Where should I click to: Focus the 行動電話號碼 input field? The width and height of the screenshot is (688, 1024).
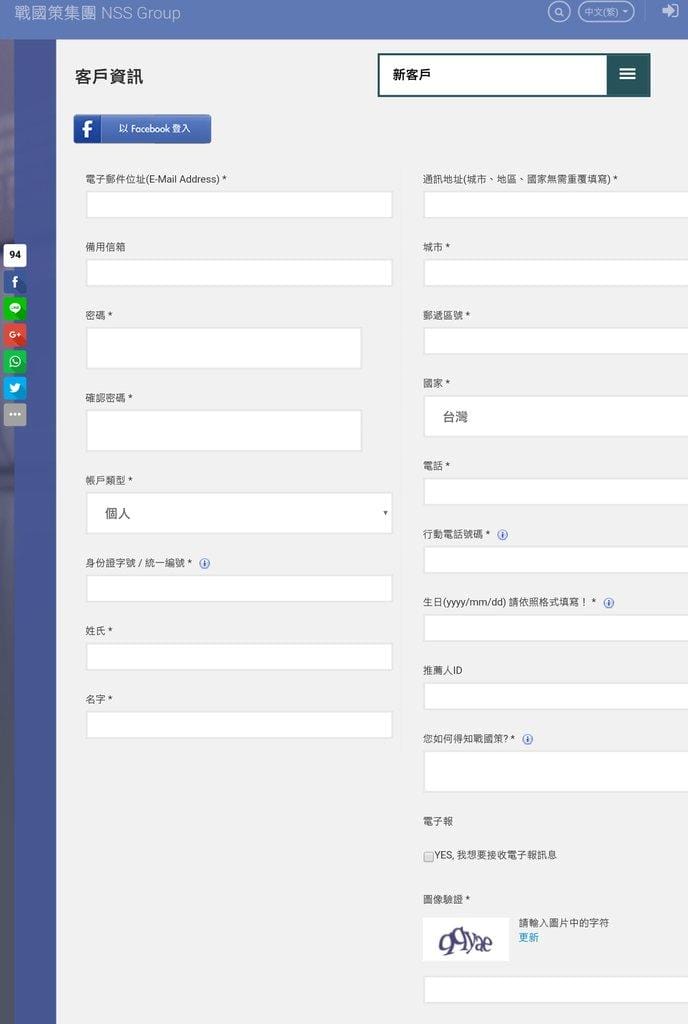coord(556,560)
